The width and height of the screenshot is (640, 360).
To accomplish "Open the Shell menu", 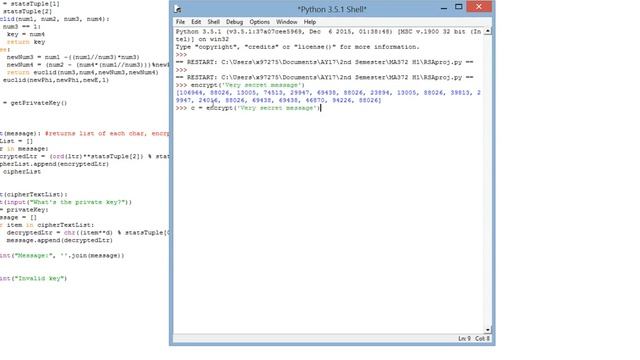I will coord(213,22).
